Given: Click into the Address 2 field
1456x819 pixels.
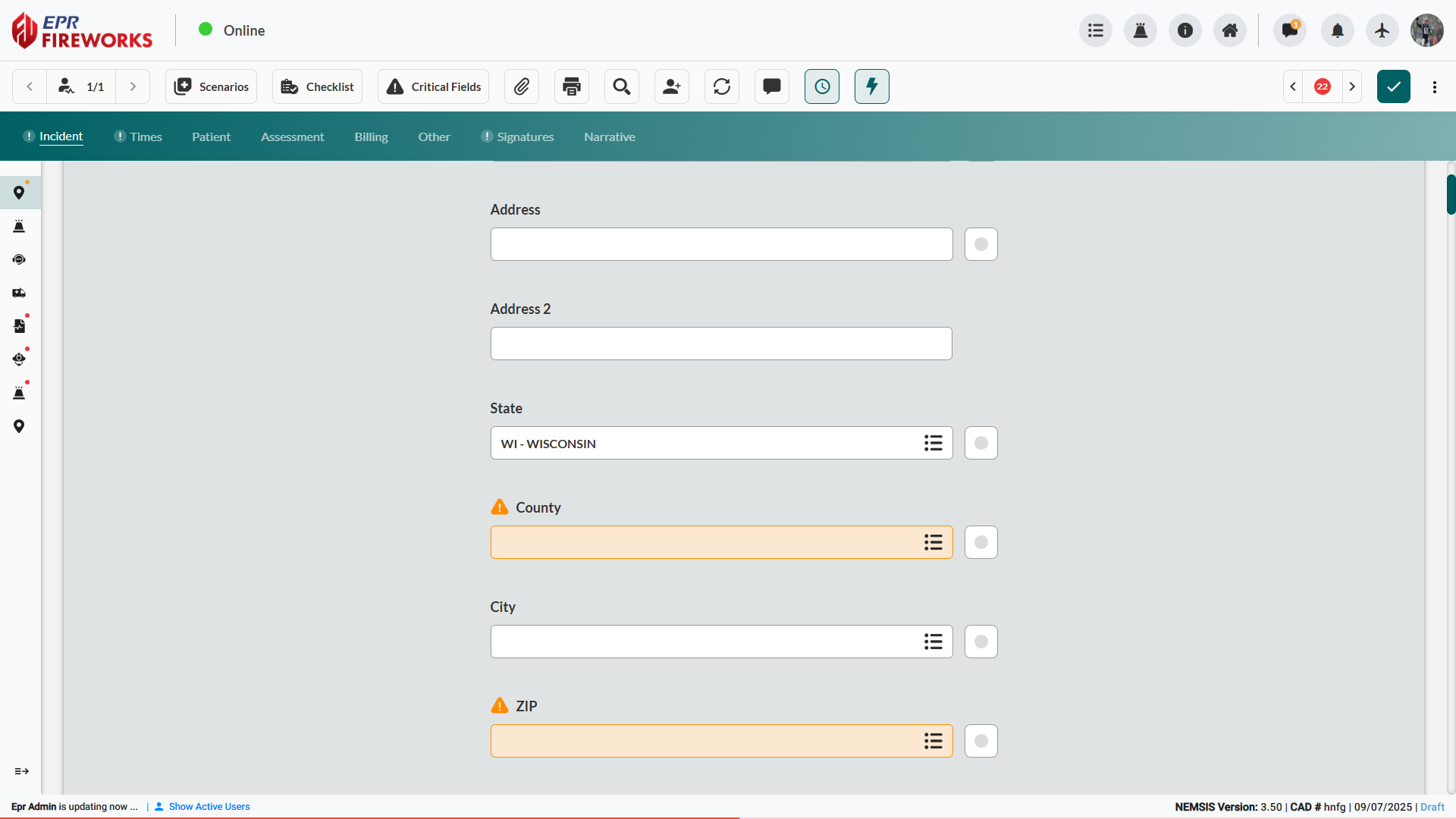Looking at the screenshot, I should point(721,344).
